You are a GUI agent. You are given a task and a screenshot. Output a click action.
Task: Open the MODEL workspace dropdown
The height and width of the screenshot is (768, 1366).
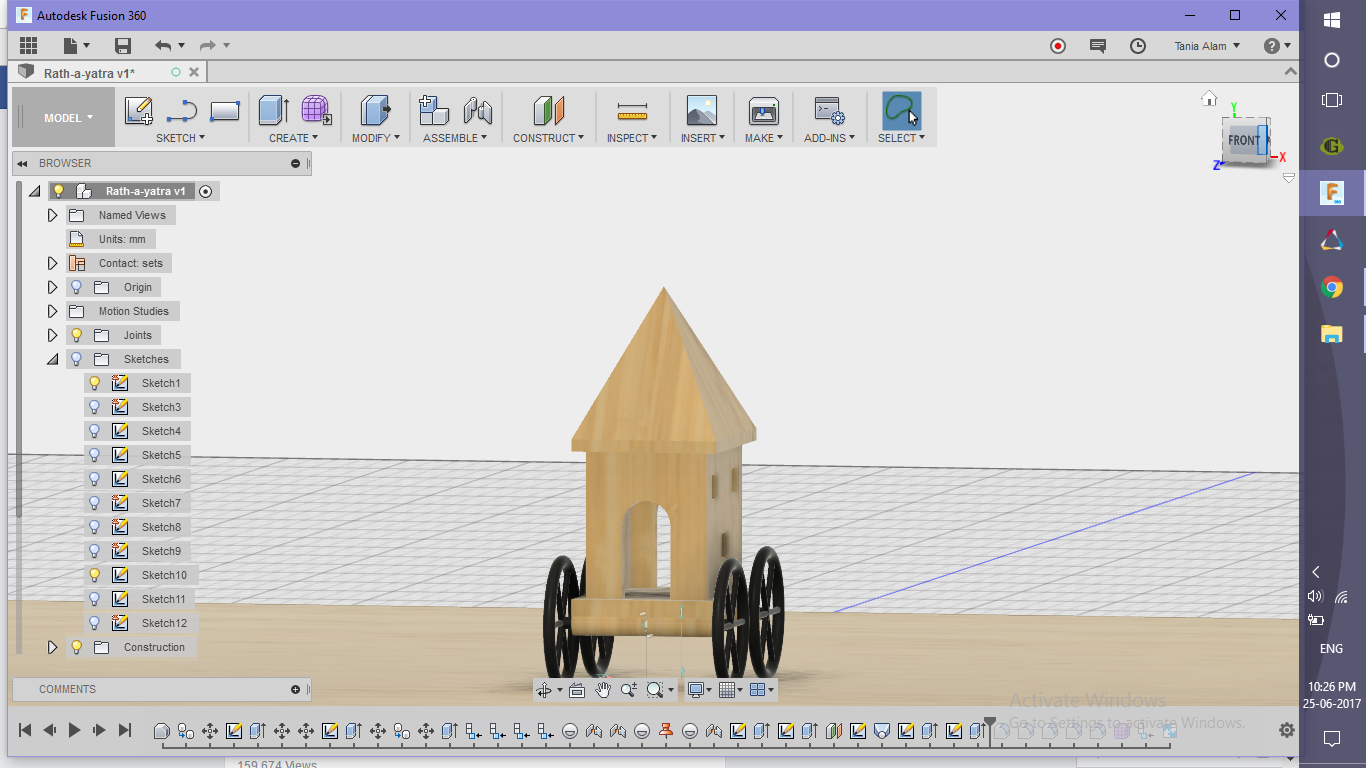[x=67, y=117]
